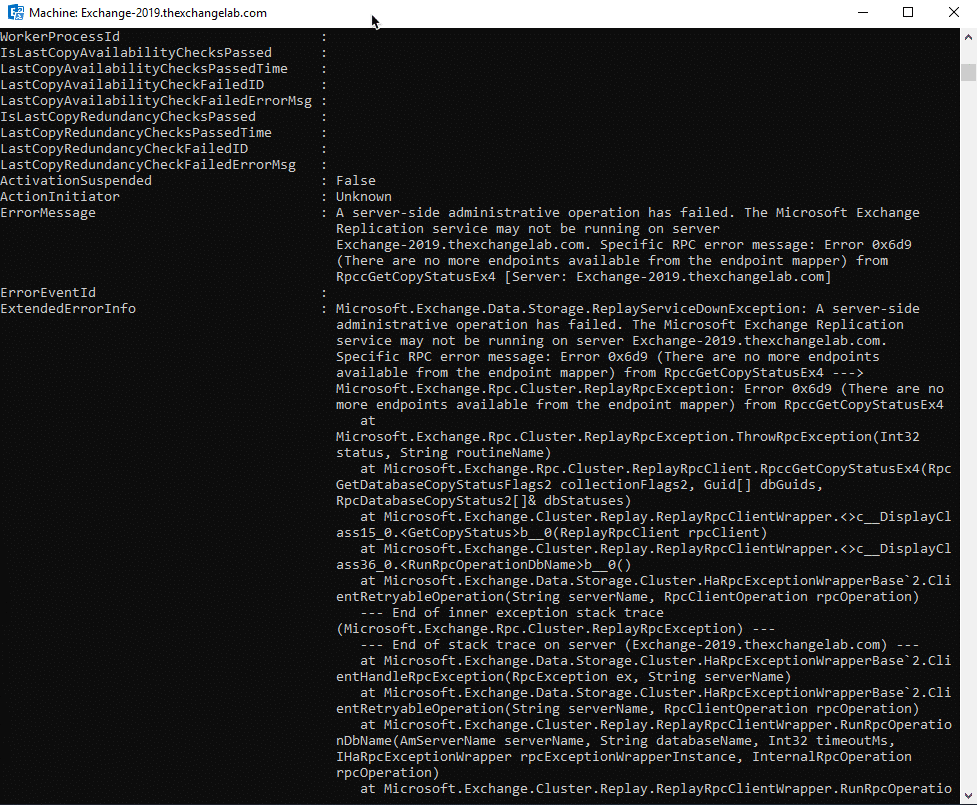The height and width of the screenshot is (805, 977).
Task: Click 'RpcDatabaseCopyStatus2[]& dbStatuses)' line
Action: click(484, 501)
